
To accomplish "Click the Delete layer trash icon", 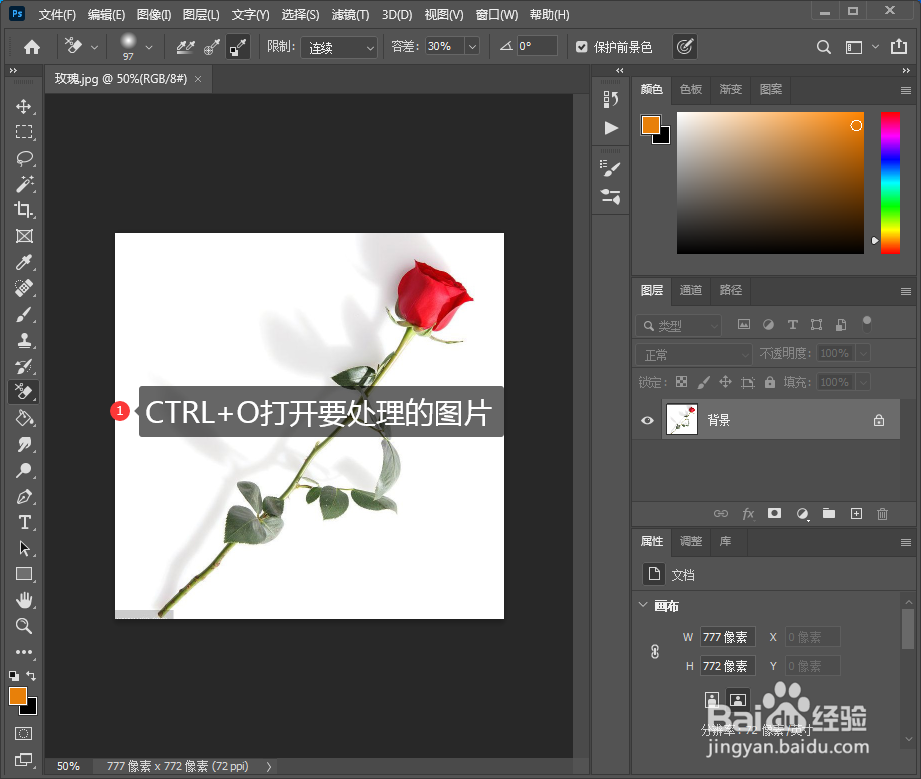I will (882, 514).
